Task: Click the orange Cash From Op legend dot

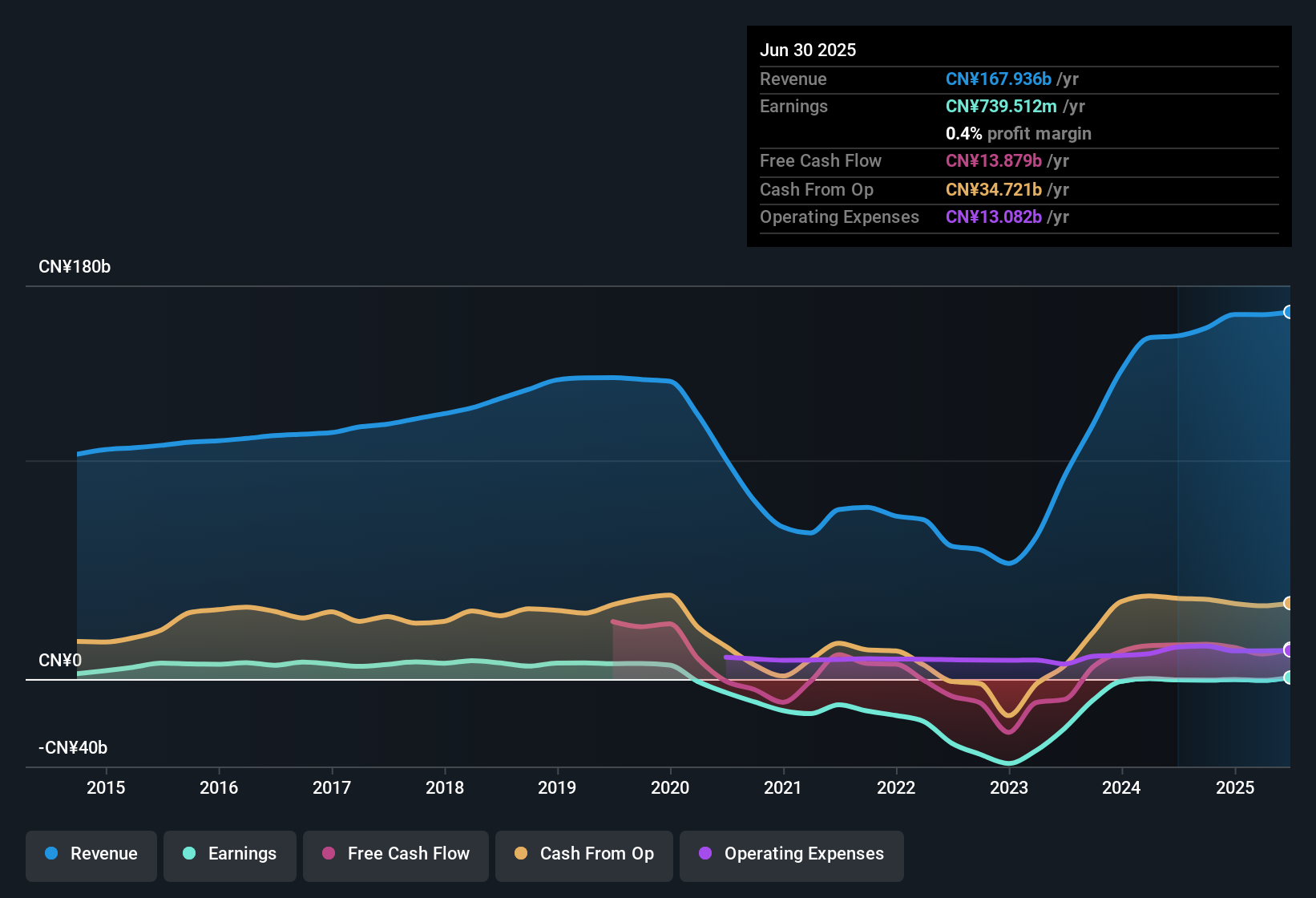Action: coord(521,854)
